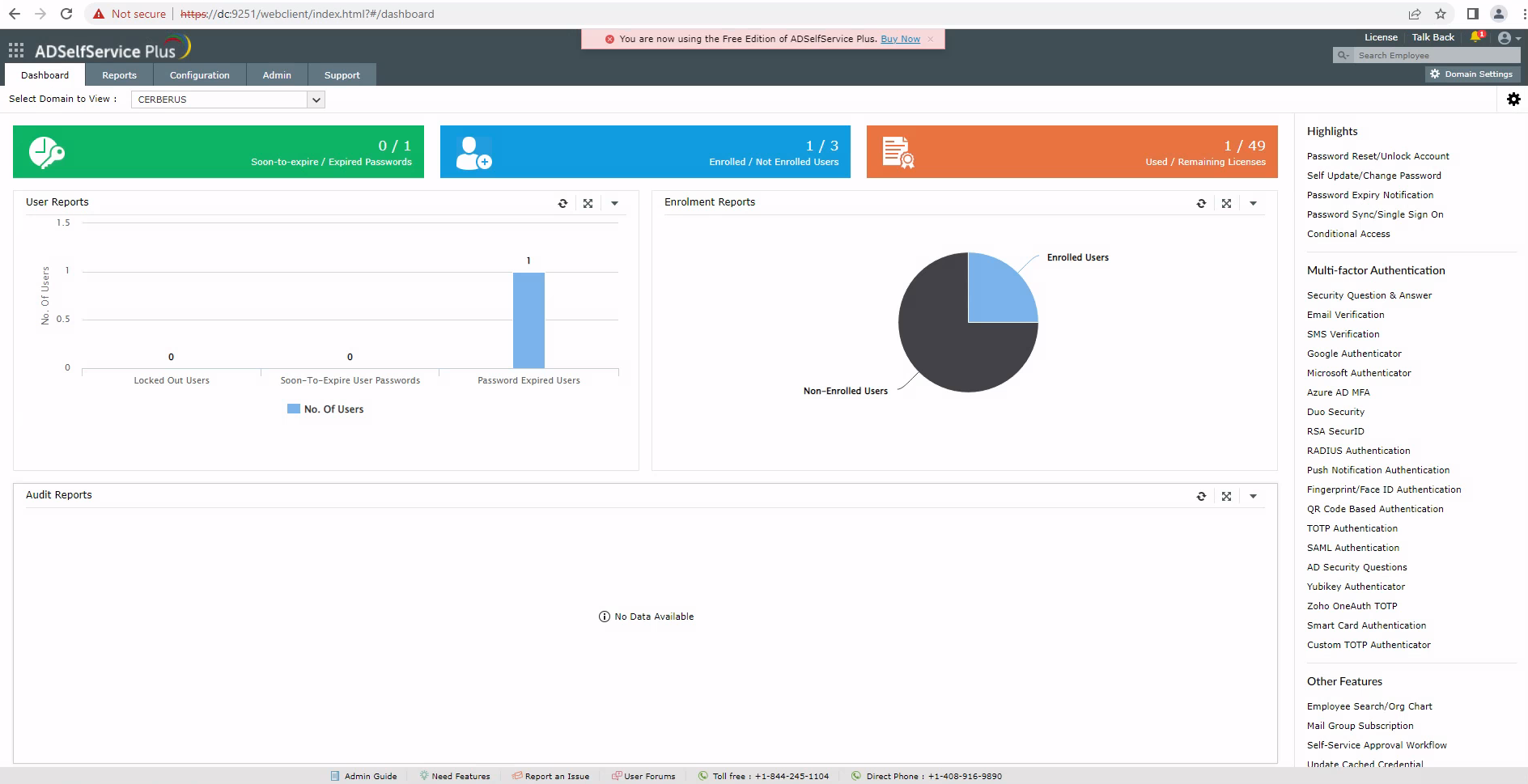Refresh the Audit Reports panel

(1201, 497)
